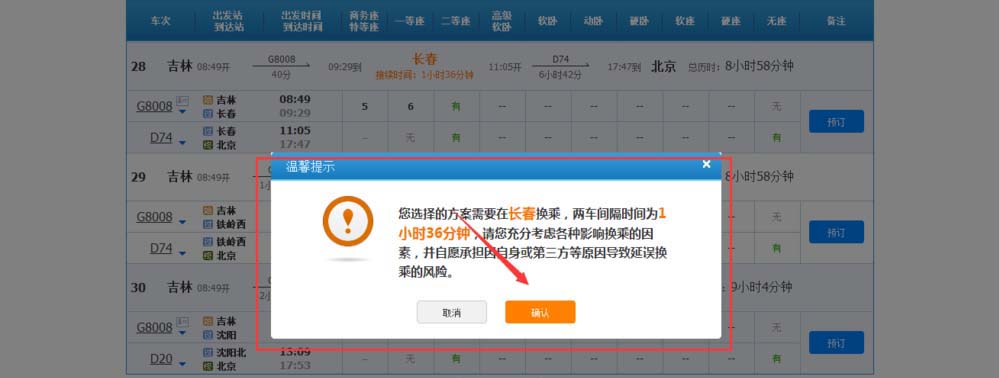Click station icon beside 铁岭西 in G8008 吉林–铁岭西 row

(208, 224)
